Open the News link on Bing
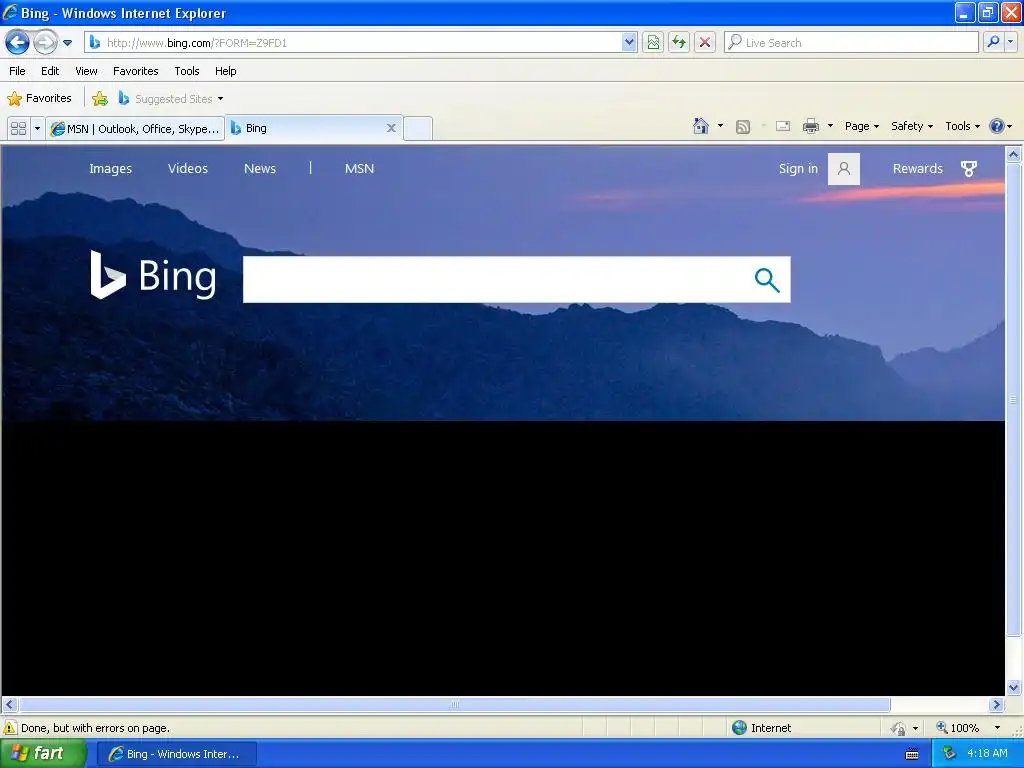 (260, 168)
